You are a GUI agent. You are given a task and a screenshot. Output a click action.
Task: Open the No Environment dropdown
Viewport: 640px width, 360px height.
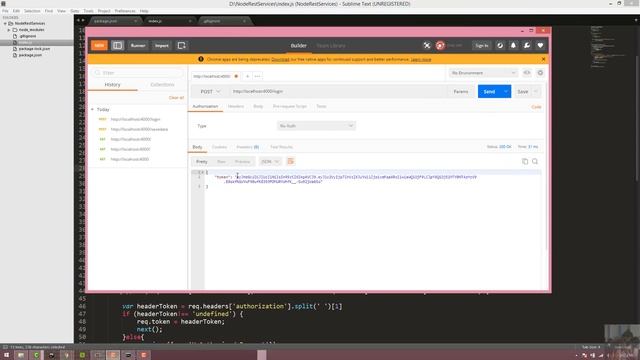click(x=483, y=73)
